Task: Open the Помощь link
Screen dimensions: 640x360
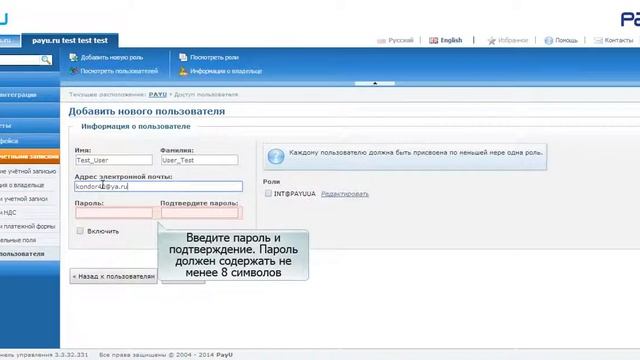Action: point(566,40)
